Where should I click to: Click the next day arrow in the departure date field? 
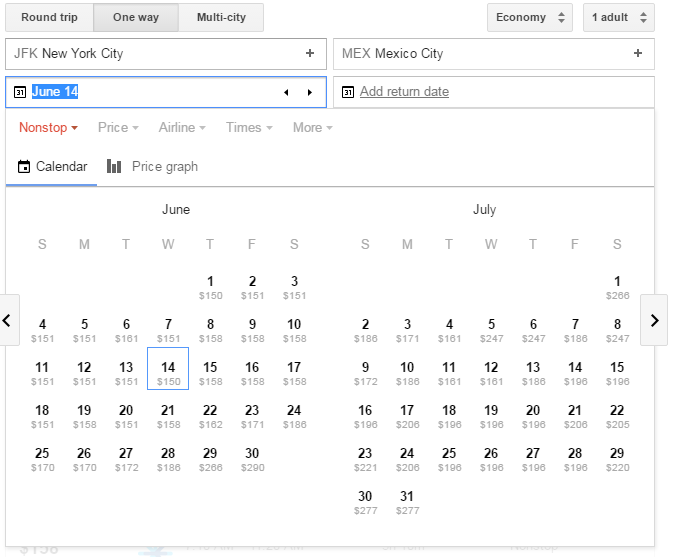tap(309, 92)
